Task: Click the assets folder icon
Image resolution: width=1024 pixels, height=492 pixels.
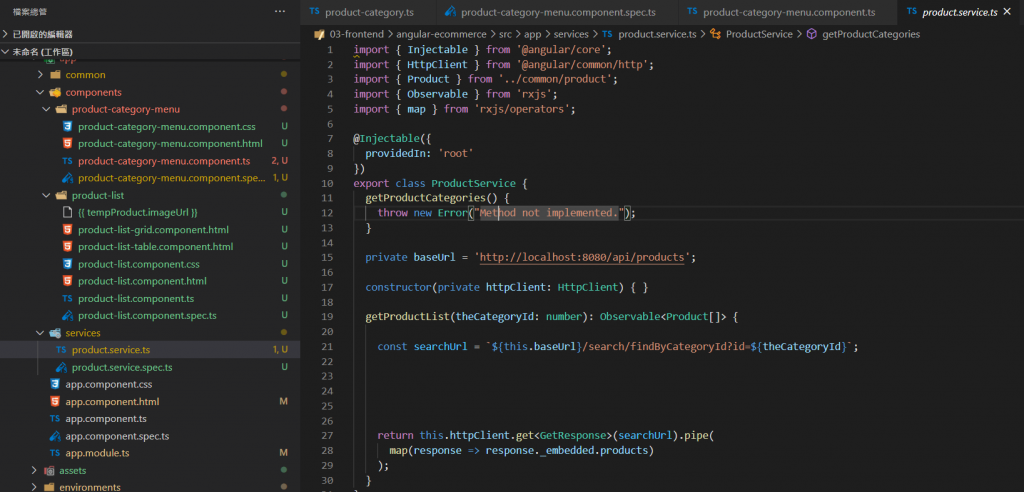Action: point(48,470)
